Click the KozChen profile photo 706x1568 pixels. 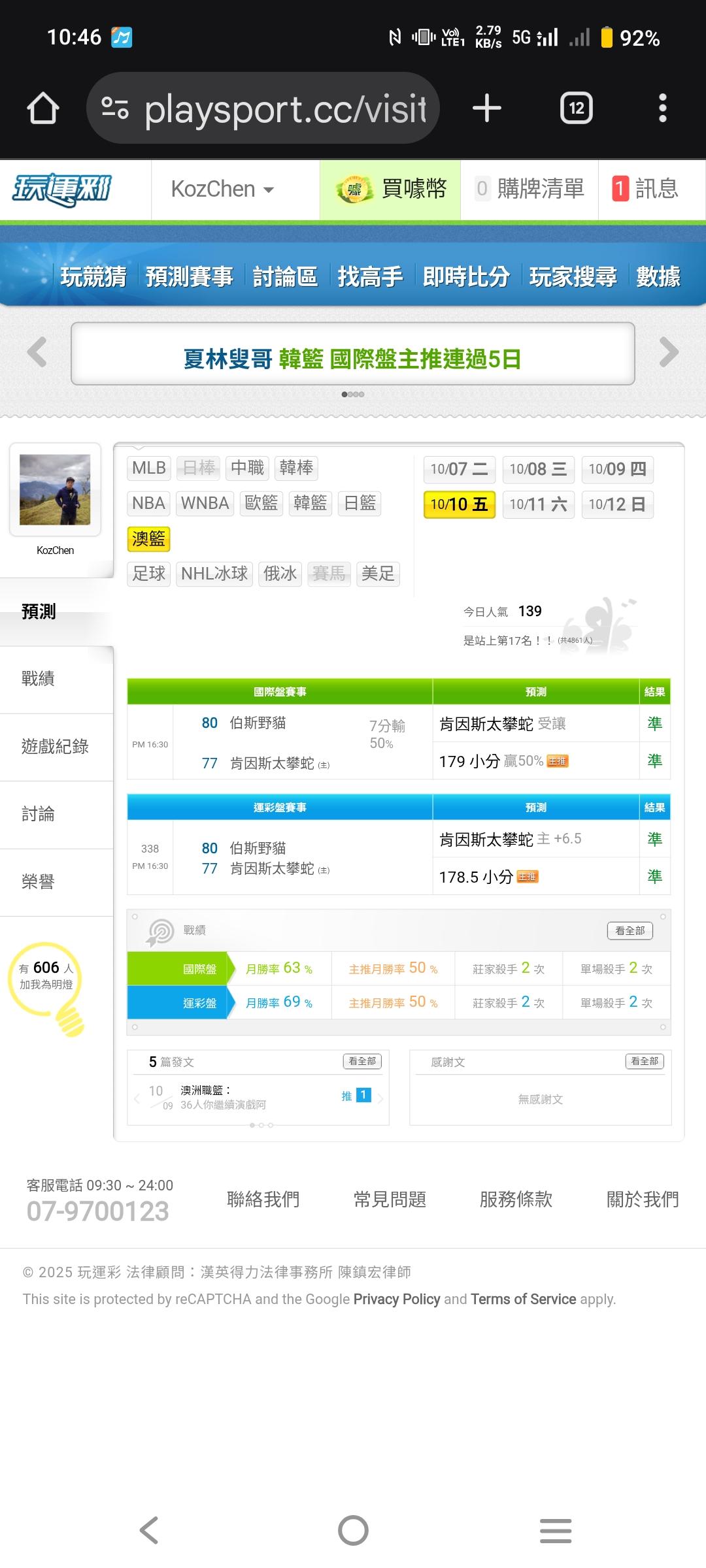coord(55,489)
